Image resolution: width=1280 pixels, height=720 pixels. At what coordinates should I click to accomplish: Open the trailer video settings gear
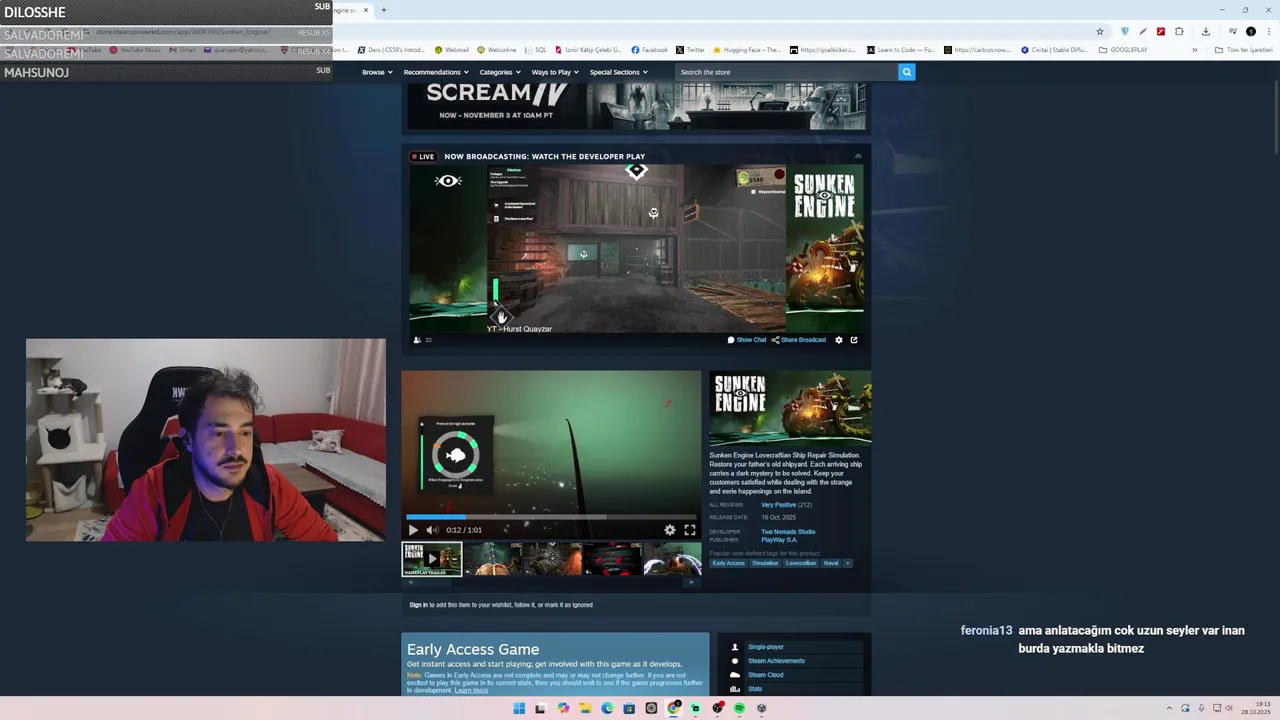tap(670, 530)
